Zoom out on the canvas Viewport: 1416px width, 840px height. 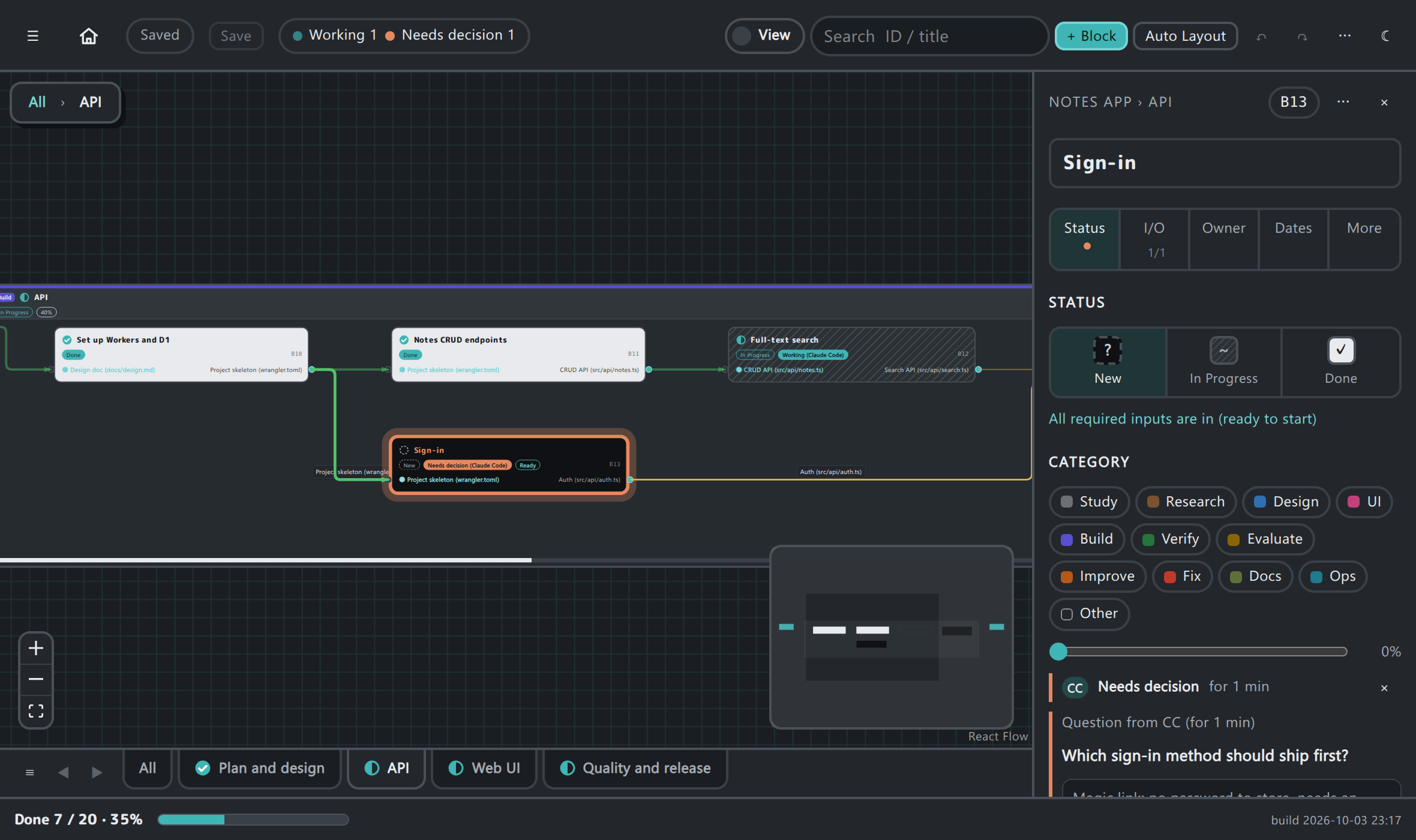36,679
